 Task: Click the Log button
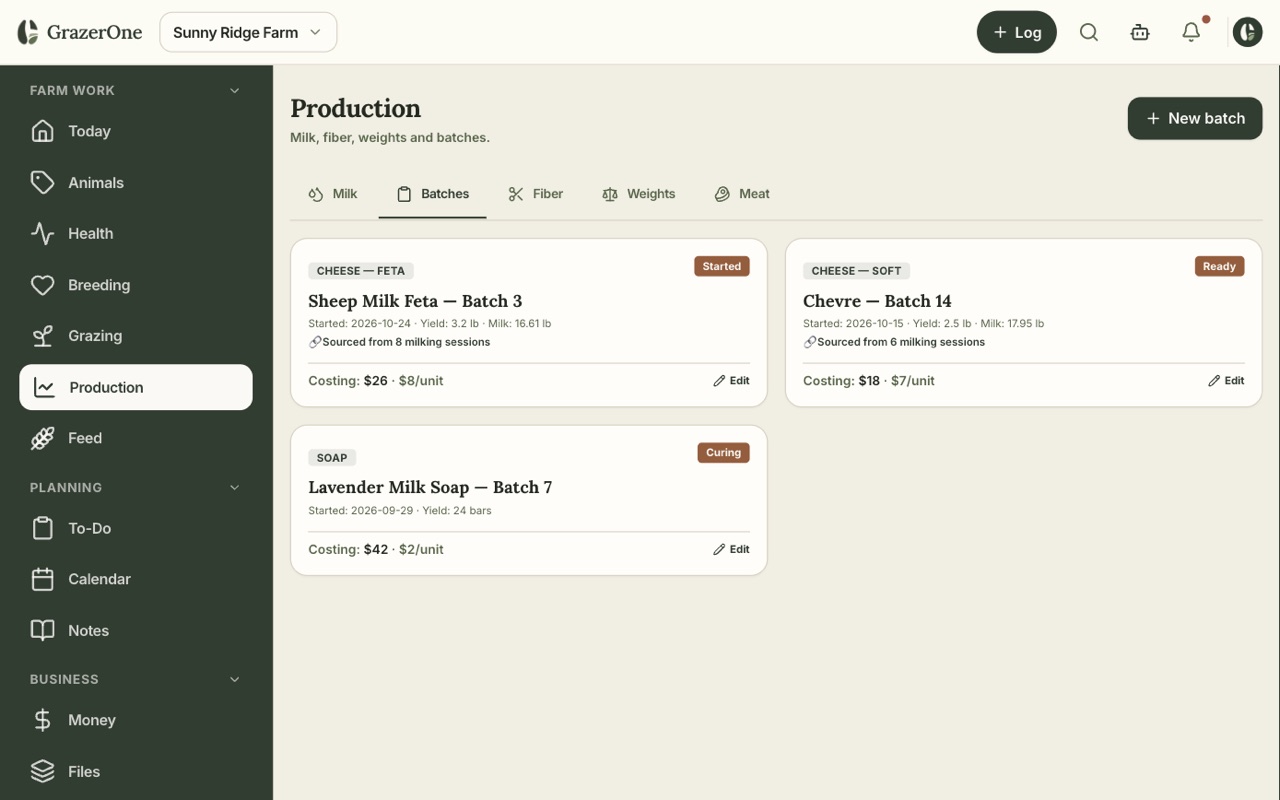tap(1017, 32)
